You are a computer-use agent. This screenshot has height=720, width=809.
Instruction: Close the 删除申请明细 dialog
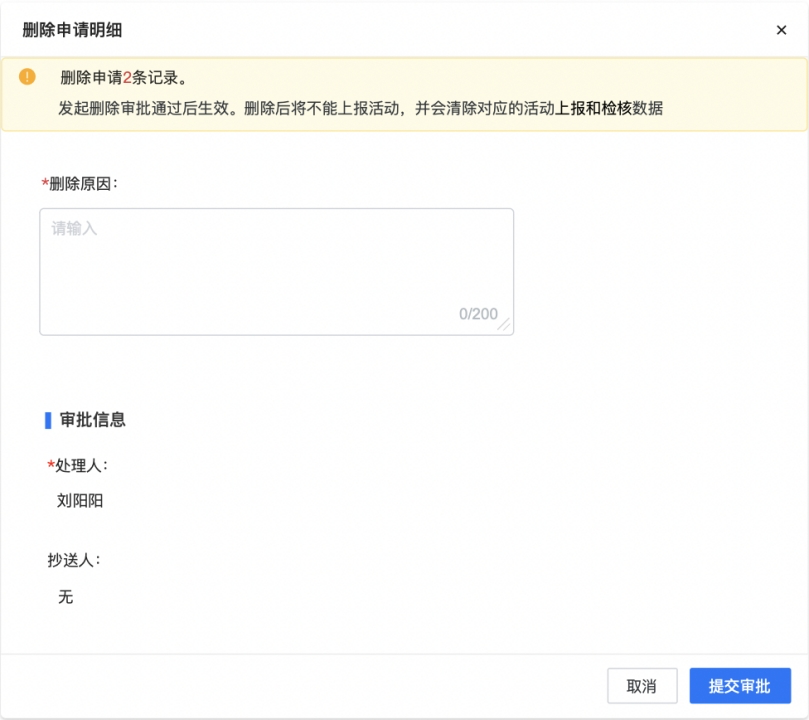tap(781, 30)
